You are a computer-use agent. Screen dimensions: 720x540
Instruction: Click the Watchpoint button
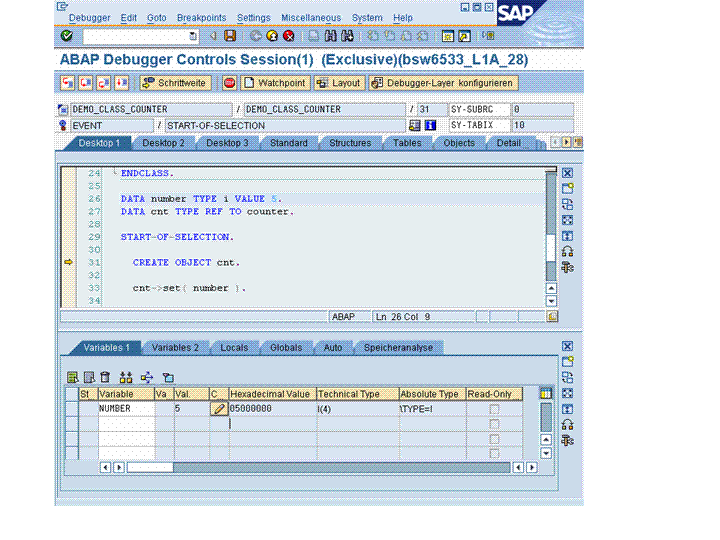pos(275,83)
